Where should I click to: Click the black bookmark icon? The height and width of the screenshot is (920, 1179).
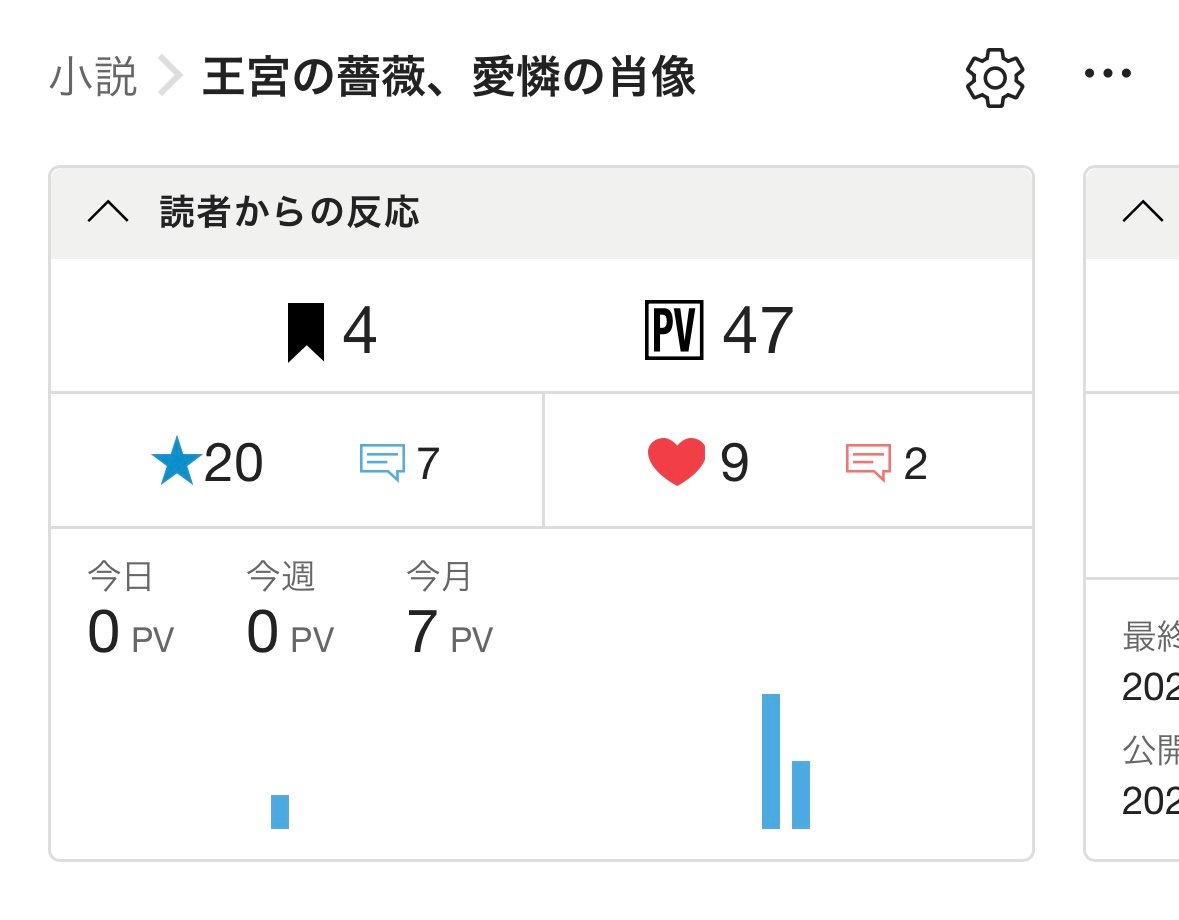306,333
